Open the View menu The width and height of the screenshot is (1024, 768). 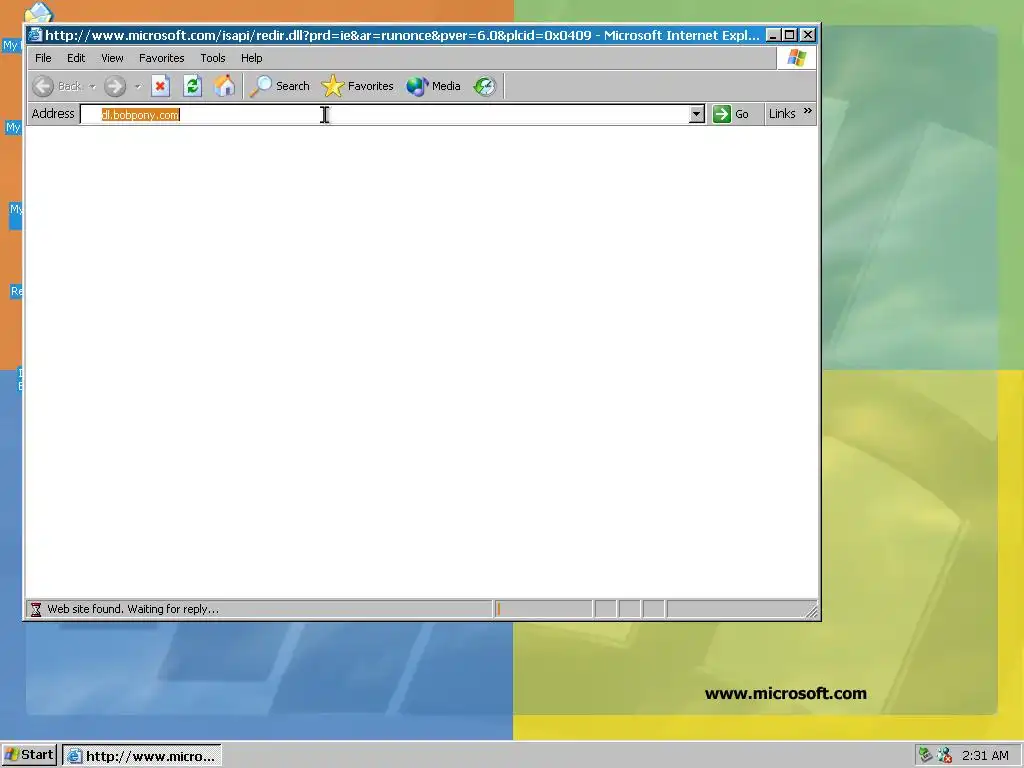pos(112,58)
